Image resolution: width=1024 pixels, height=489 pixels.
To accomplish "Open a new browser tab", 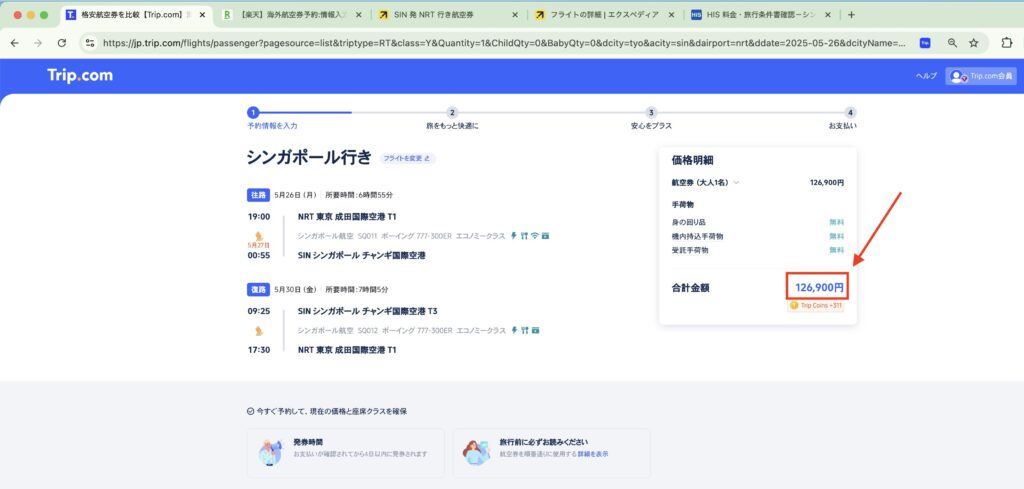I will (x=851, y=14).
